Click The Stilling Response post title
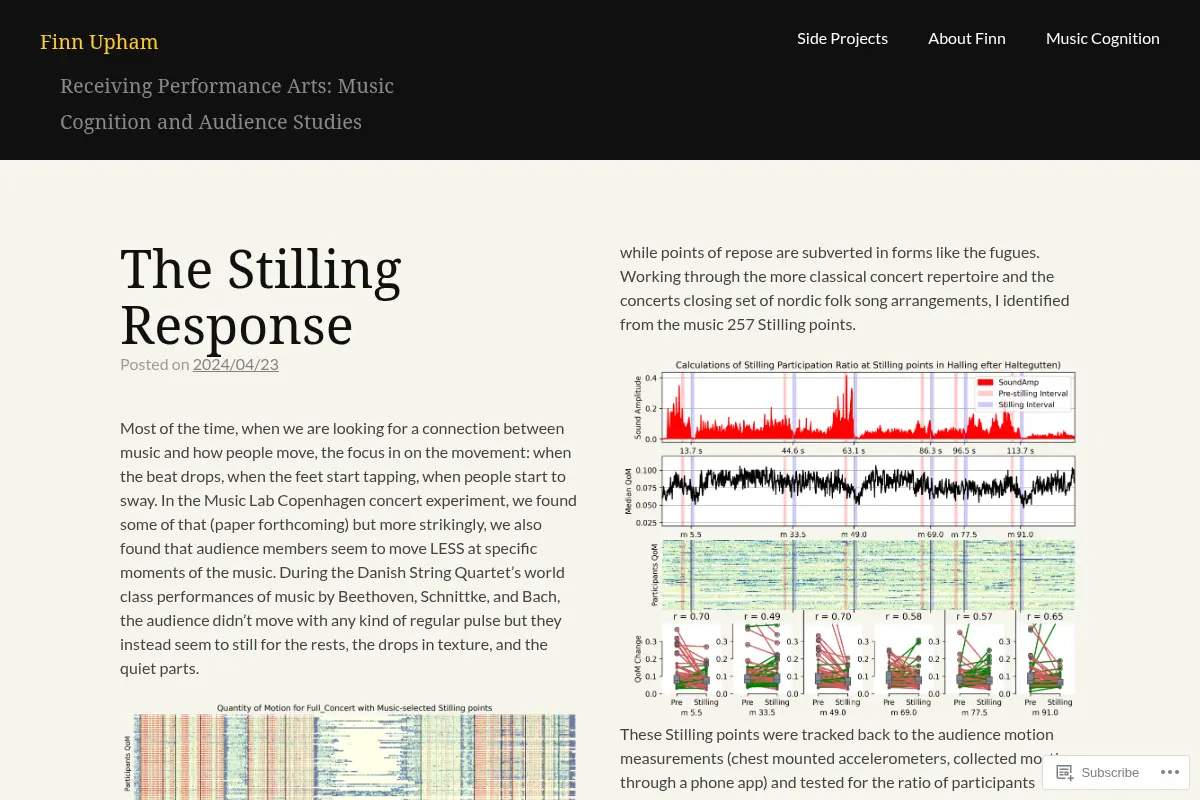The height and width of the screenshot is (800, 1200). pos(261,297)
